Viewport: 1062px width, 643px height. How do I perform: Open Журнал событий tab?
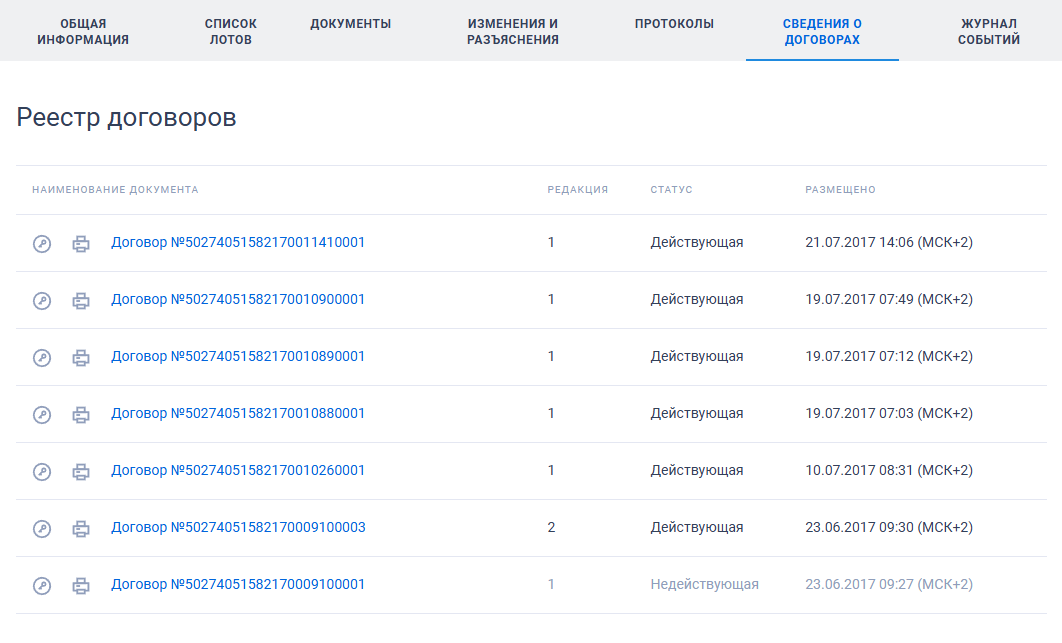[x=989, y=31]
